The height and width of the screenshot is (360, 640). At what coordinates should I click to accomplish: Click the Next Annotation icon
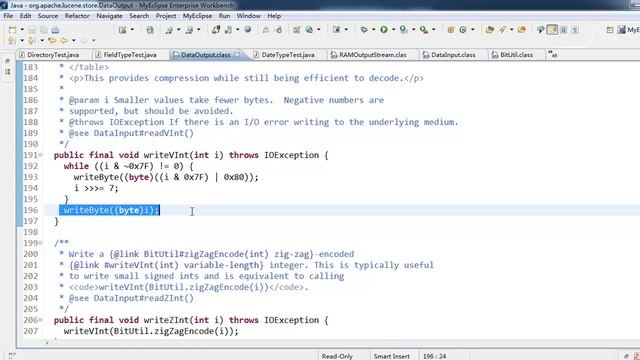(11, 40)
